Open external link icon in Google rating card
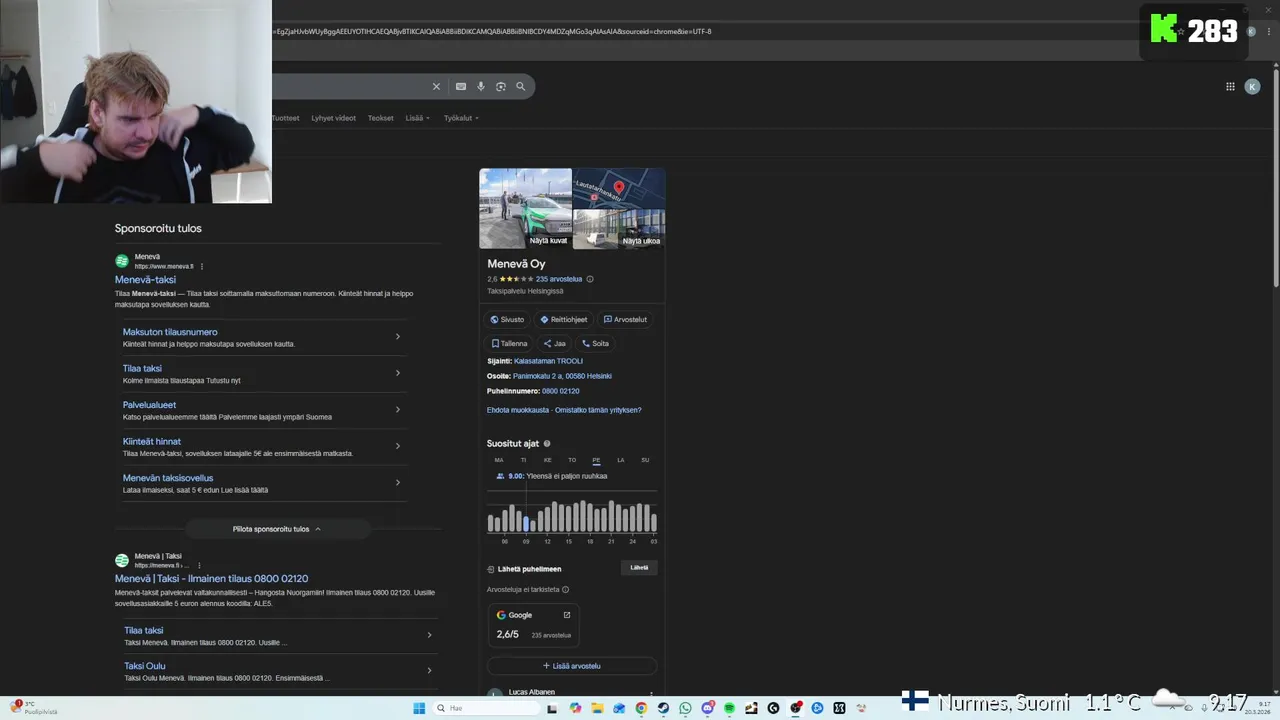Image resolution: width=1280 pixels, height=720 pixels. [567, 615]
